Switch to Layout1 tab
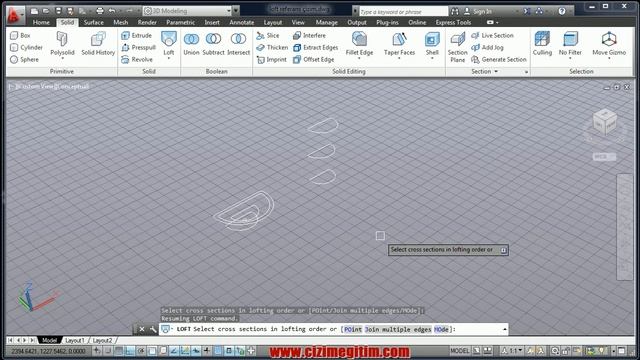The width and height of the screenshot is (640, 360). [x=75, y=340]
